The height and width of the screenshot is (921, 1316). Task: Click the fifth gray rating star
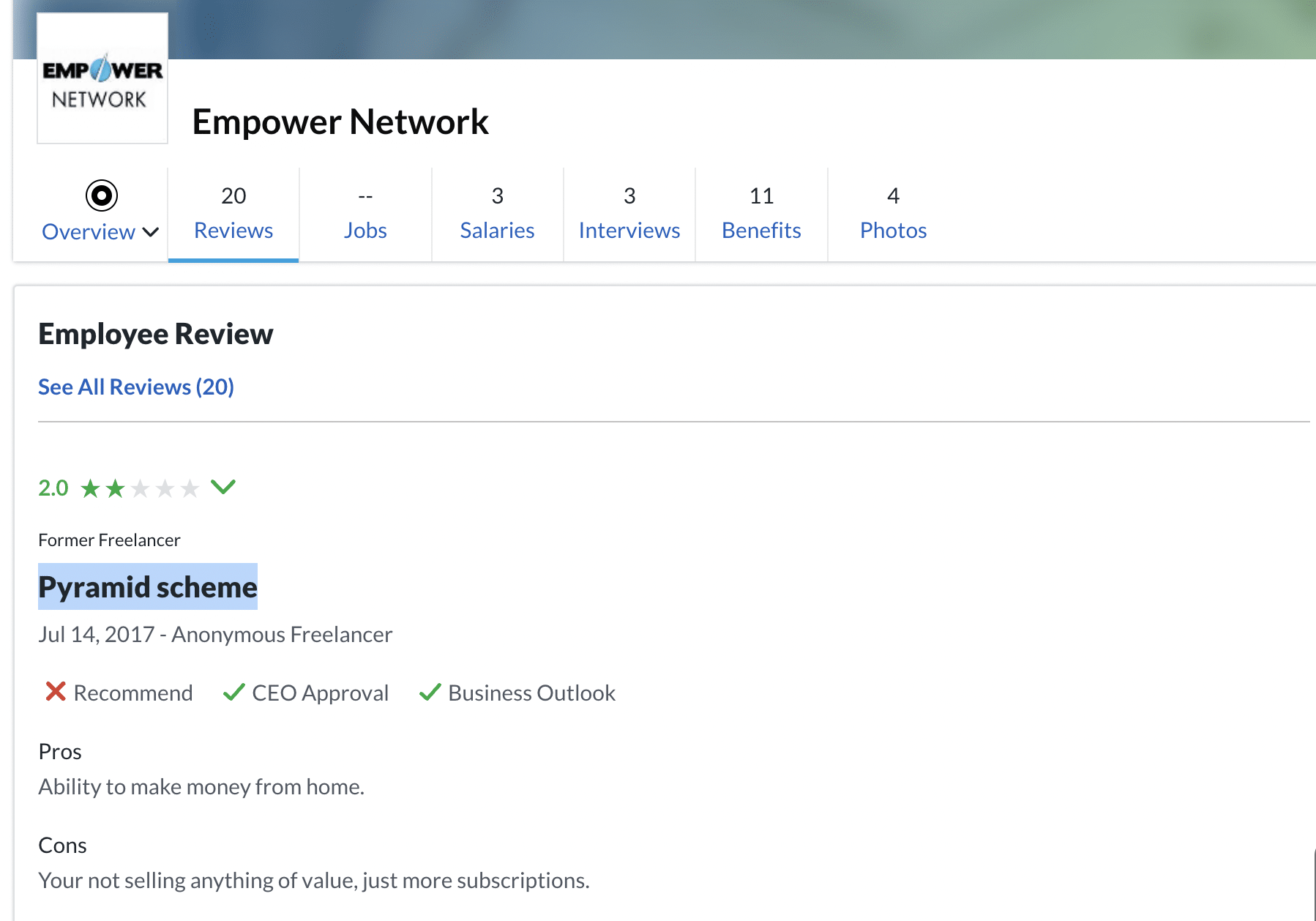pyautogui.click(x=190, y=488)
